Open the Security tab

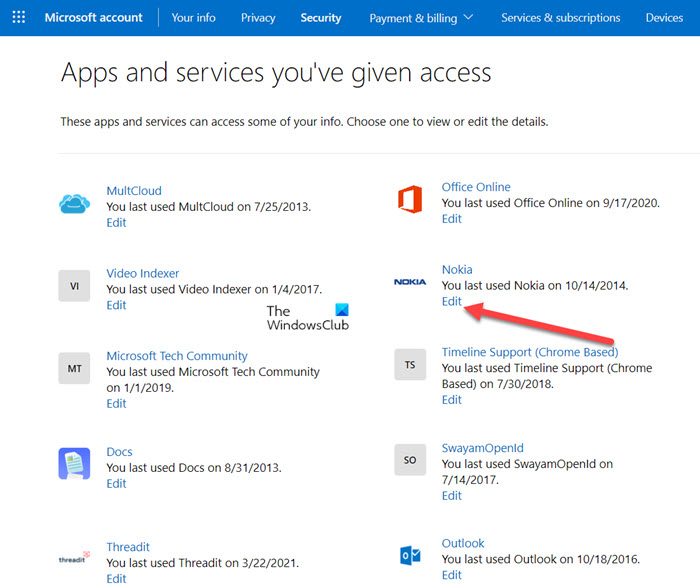pyautogui.click(x=321, y=18)
